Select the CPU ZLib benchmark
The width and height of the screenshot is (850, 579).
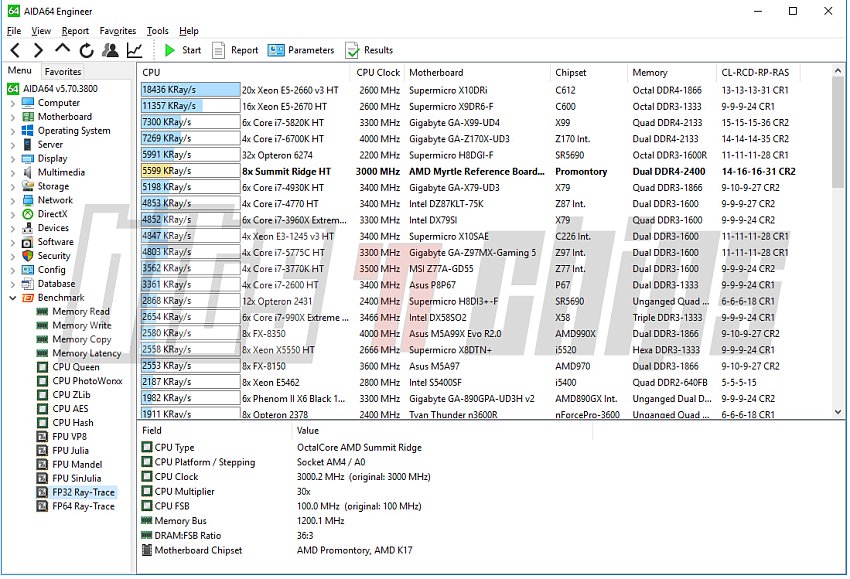point(72,395)
